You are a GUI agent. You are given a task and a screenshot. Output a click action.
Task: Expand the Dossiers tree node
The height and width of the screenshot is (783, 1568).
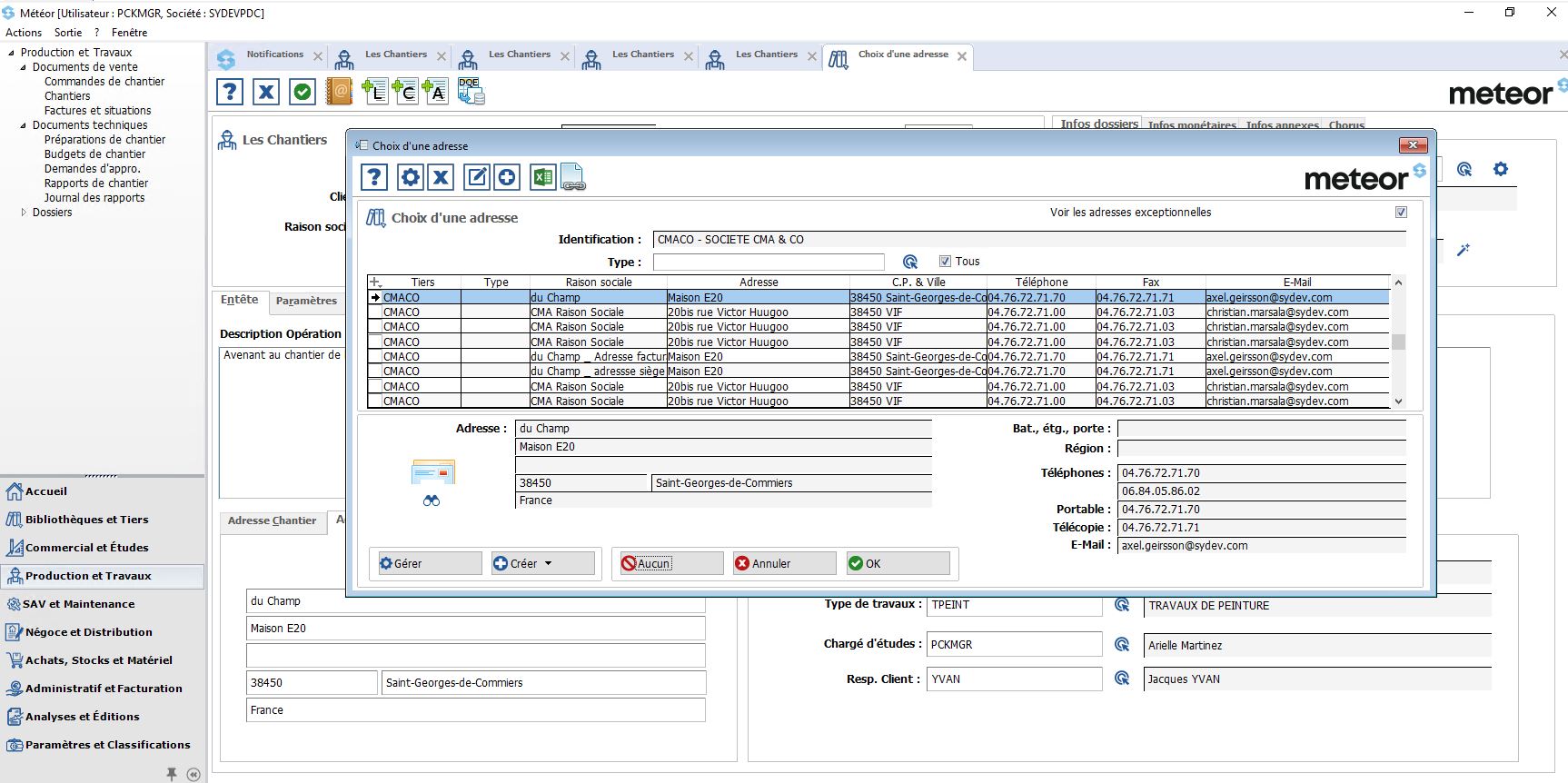tap(24, 213)
